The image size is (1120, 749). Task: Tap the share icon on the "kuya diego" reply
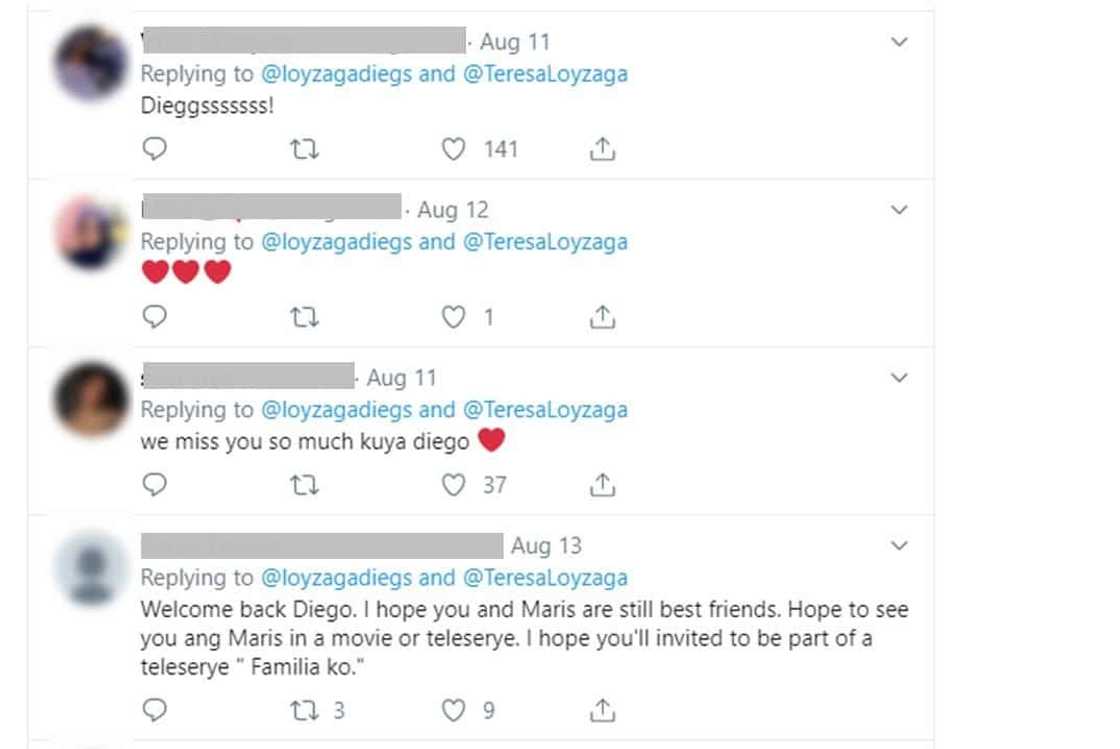[602, 484]
